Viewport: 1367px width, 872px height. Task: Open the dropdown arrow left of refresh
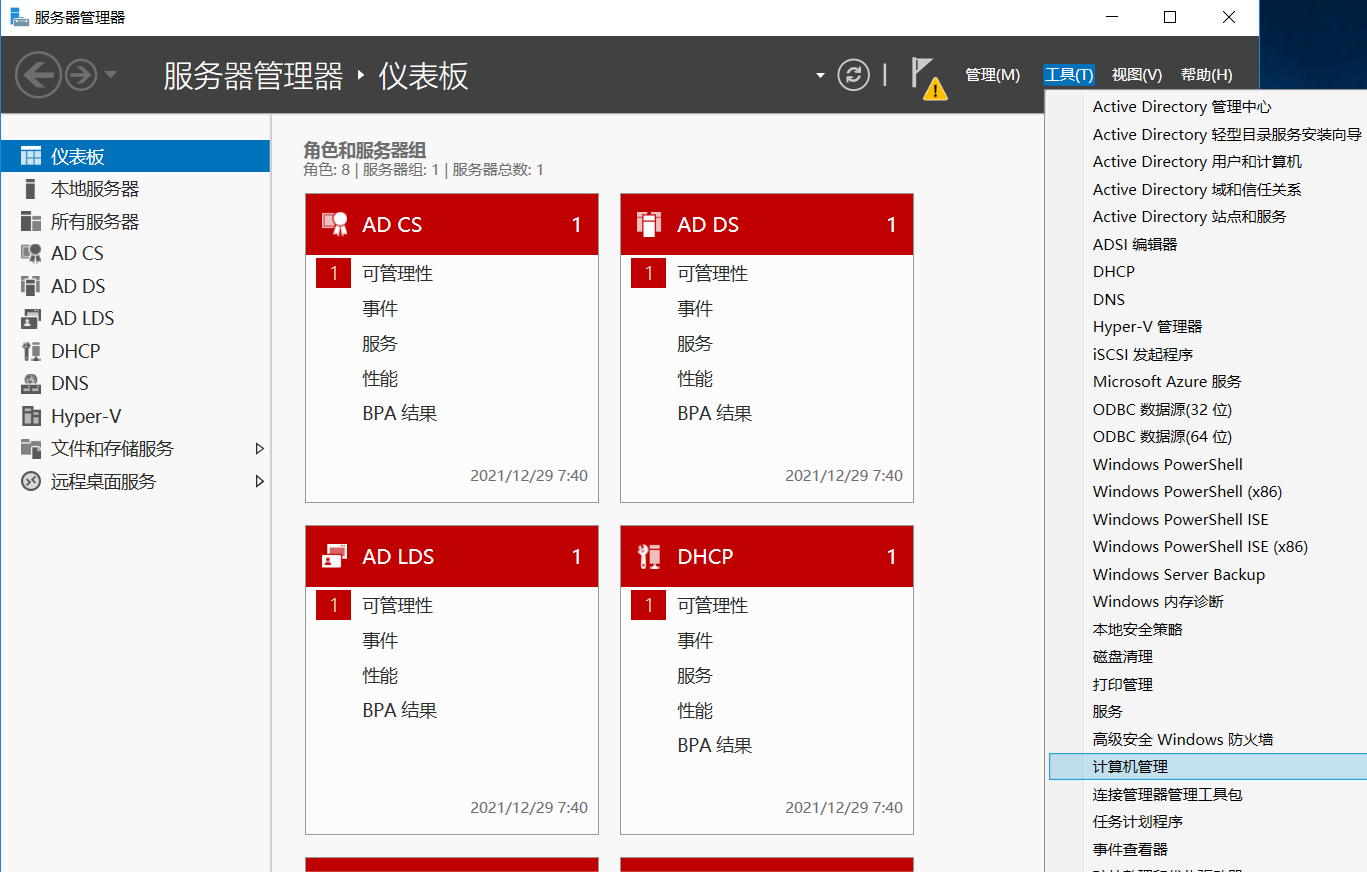(820, 75)
